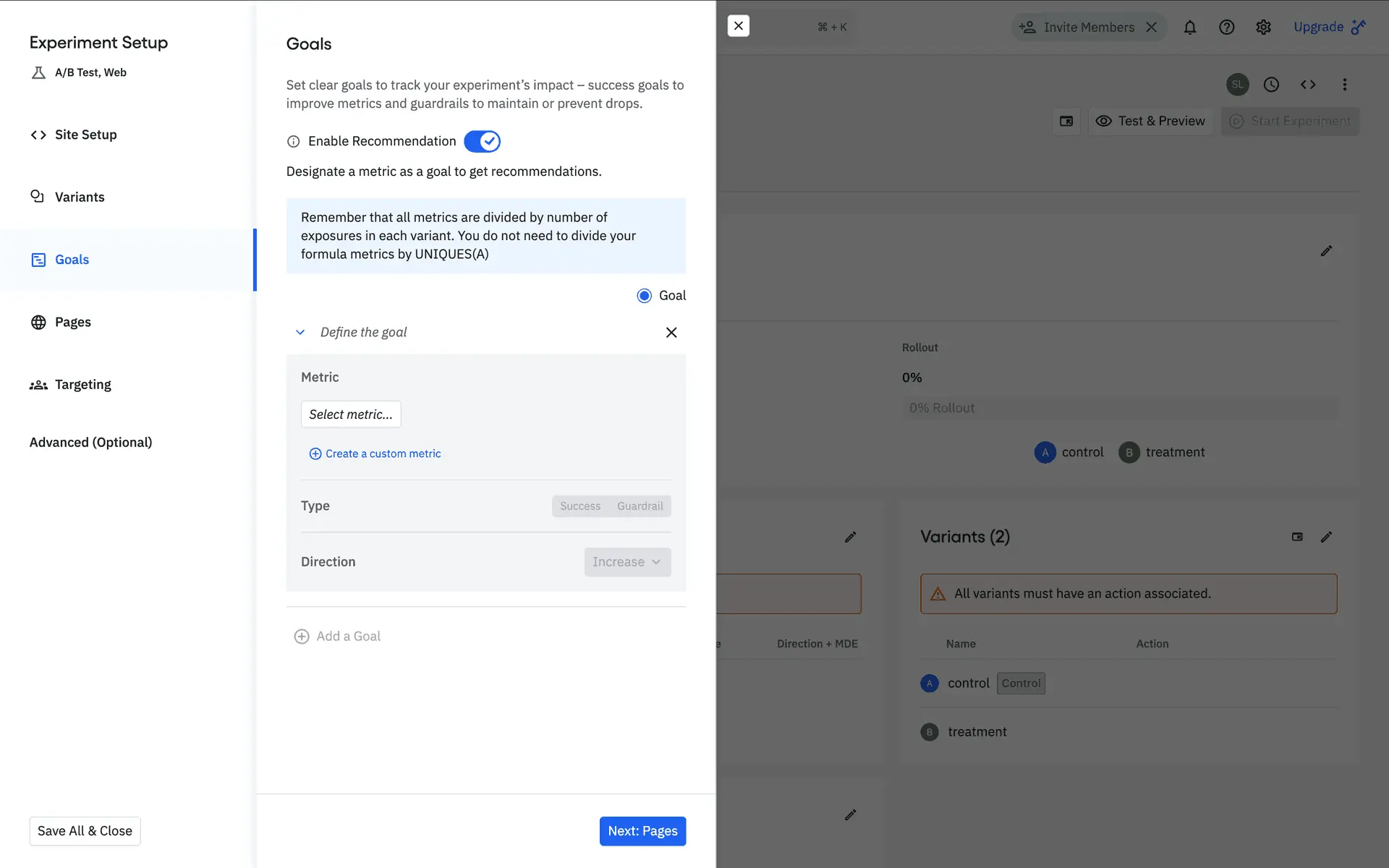Remove the goal with X icon
1389x868 pixels.
click(671, 332)
